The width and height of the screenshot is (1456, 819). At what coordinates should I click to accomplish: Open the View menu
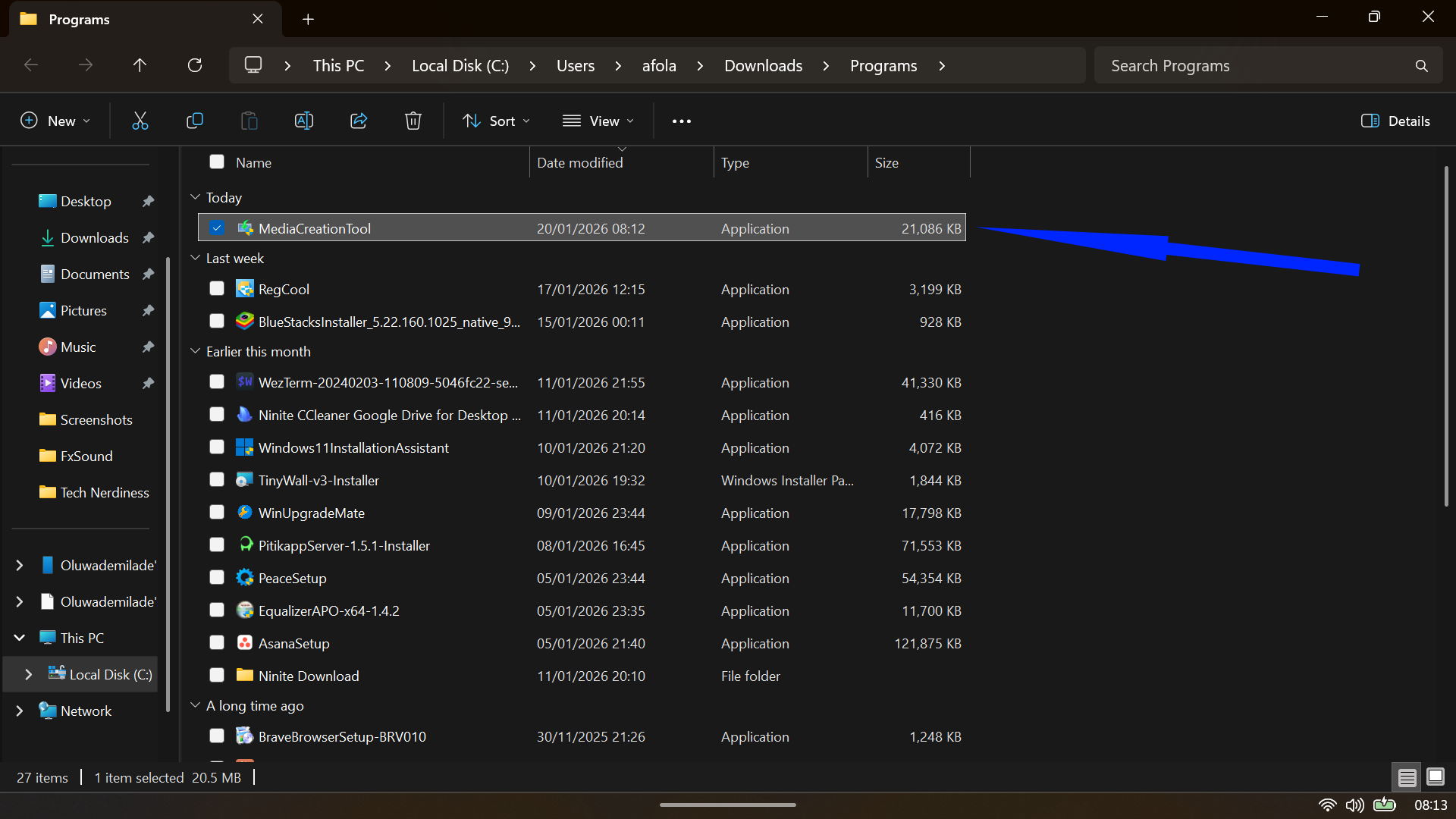tap(598, 121)
